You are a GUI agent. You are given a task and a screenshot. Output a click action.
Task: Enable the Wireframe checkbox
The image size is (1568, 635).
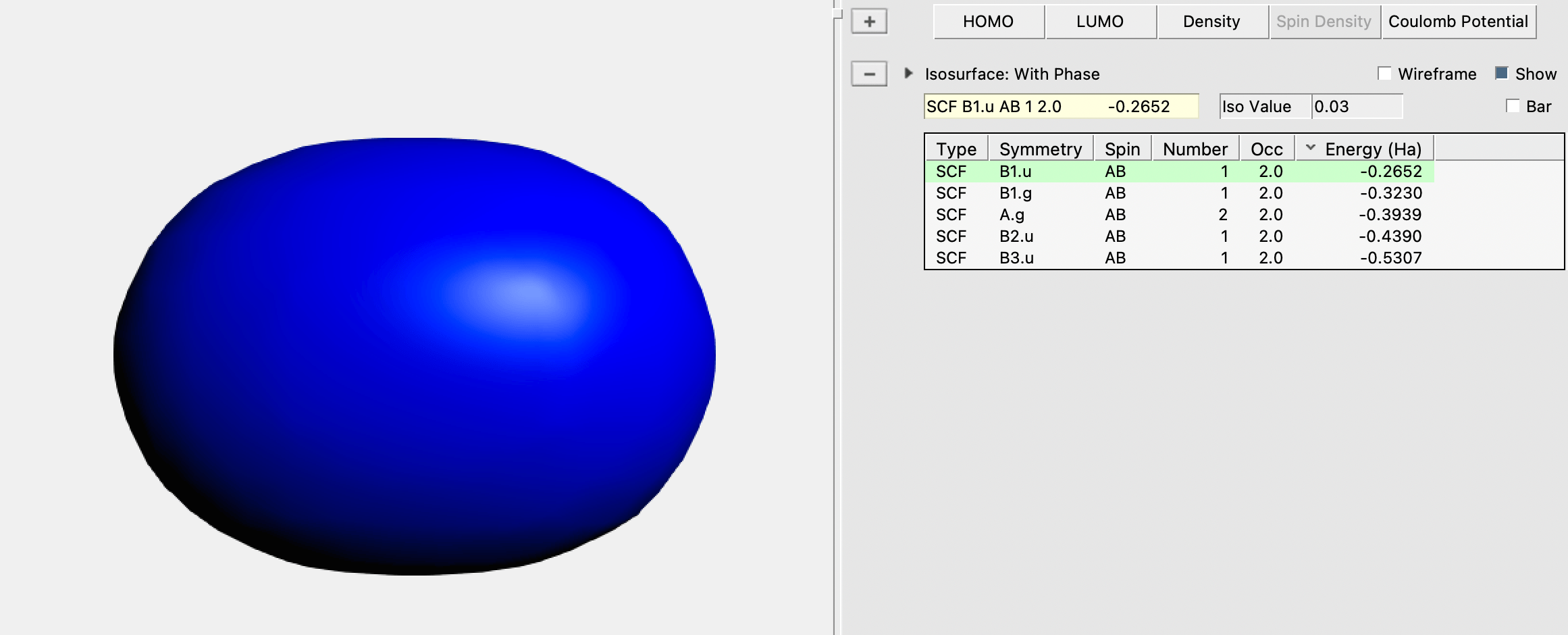1384,74
